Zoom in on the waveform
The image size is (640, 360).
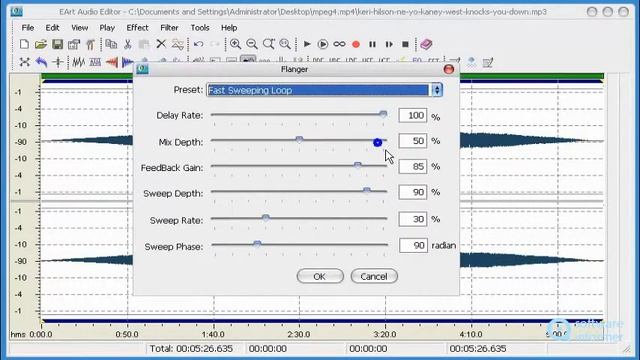(x=235, y=44)
